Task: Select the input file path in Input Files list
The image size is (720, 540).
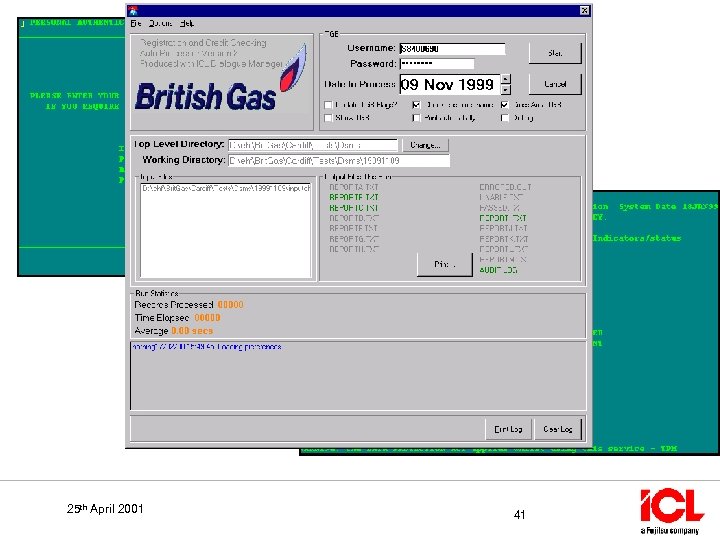Action: pyautogui.click(x=225, y=188)
